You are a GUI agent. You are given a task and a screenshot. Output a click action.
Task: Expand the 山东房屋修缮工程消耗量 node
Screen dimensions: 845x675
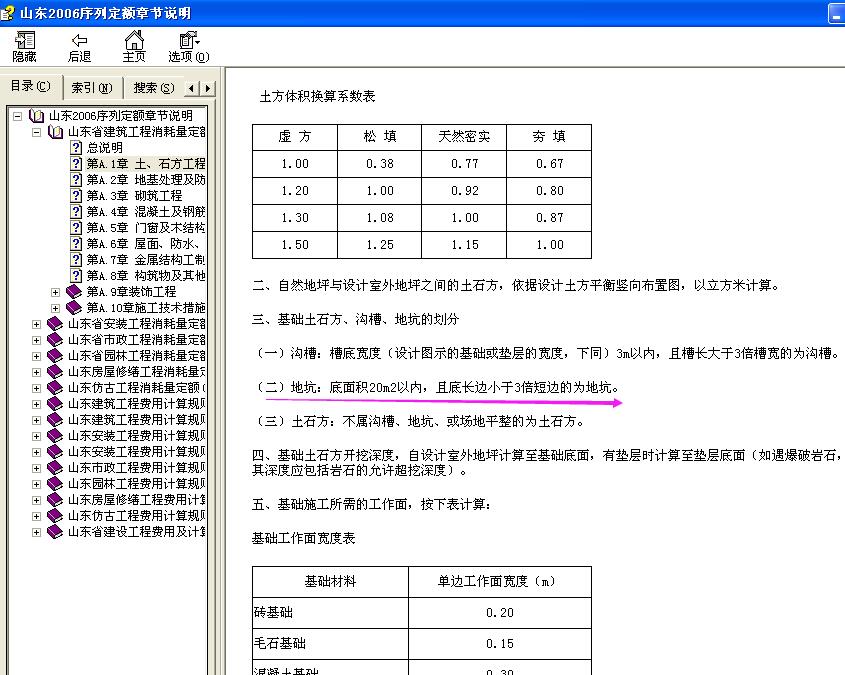click(37, 372)
